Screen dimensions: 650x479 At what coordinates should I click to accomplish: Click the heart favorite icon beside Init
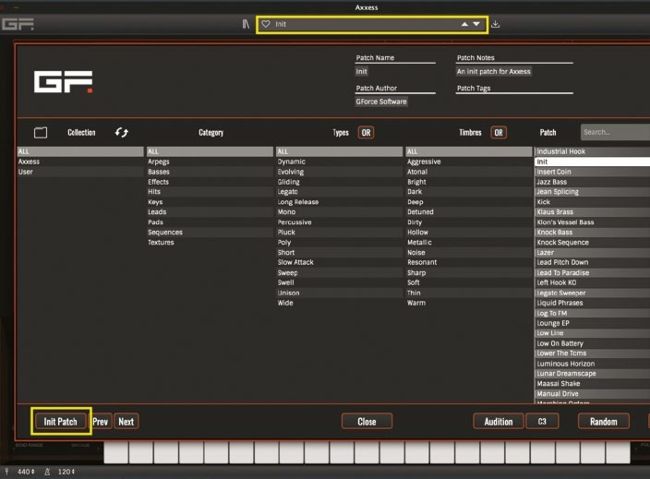pos(266,24)
